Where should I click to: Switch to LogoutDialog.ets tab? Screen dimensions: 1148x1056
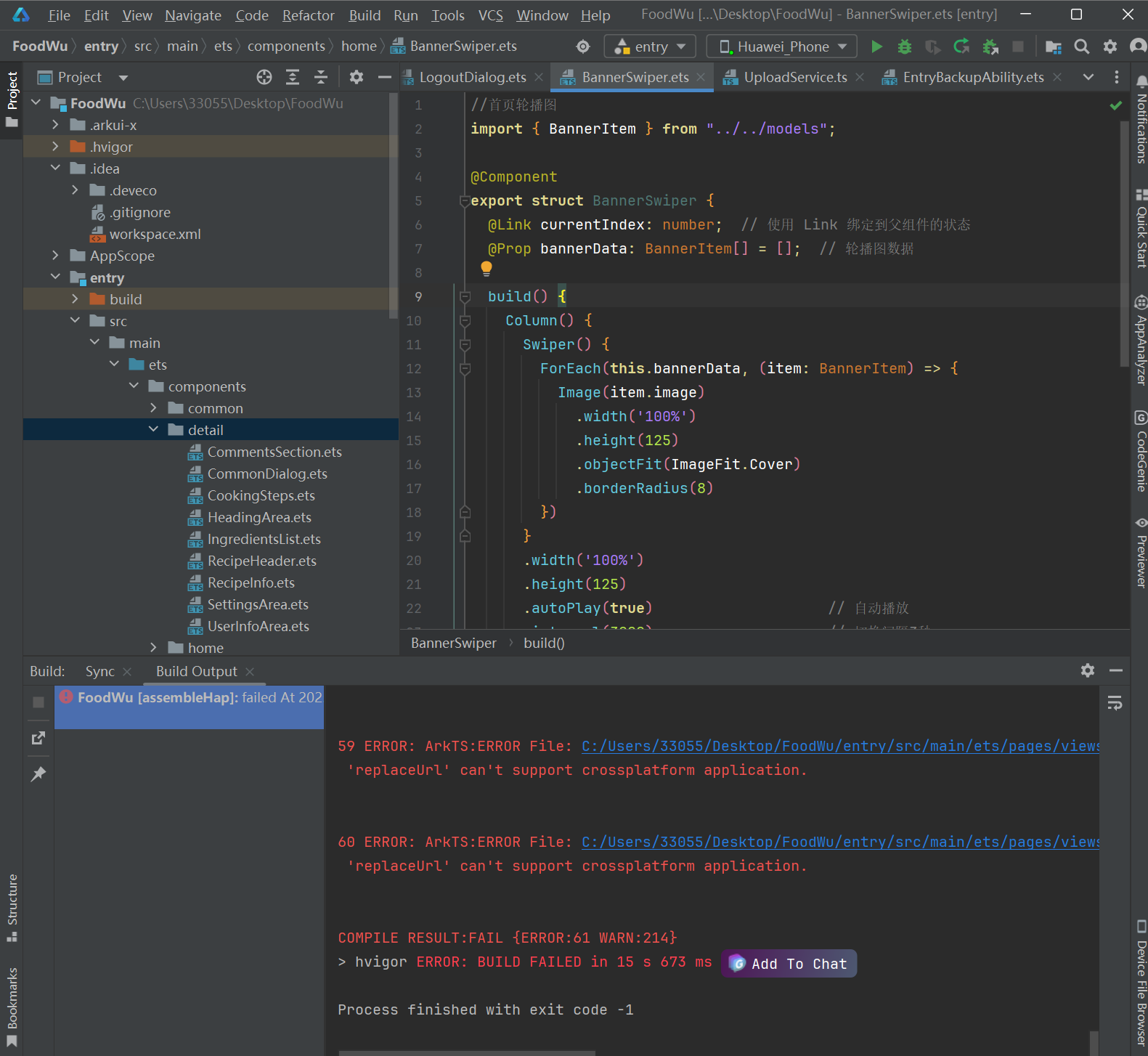473,77
